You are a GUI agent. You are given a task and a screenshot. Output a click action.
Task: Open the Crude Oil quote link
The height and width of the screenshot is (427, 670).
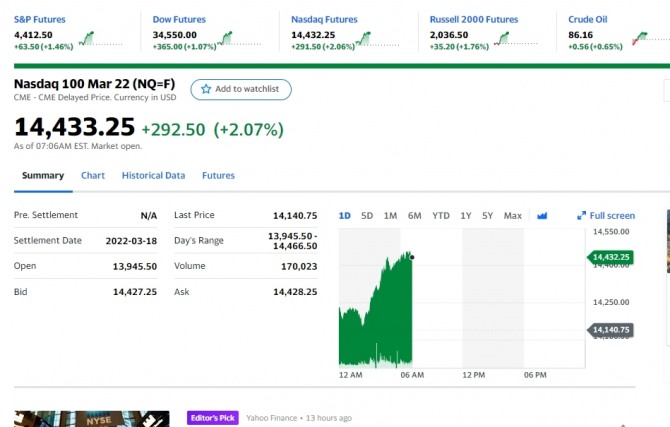587,19
